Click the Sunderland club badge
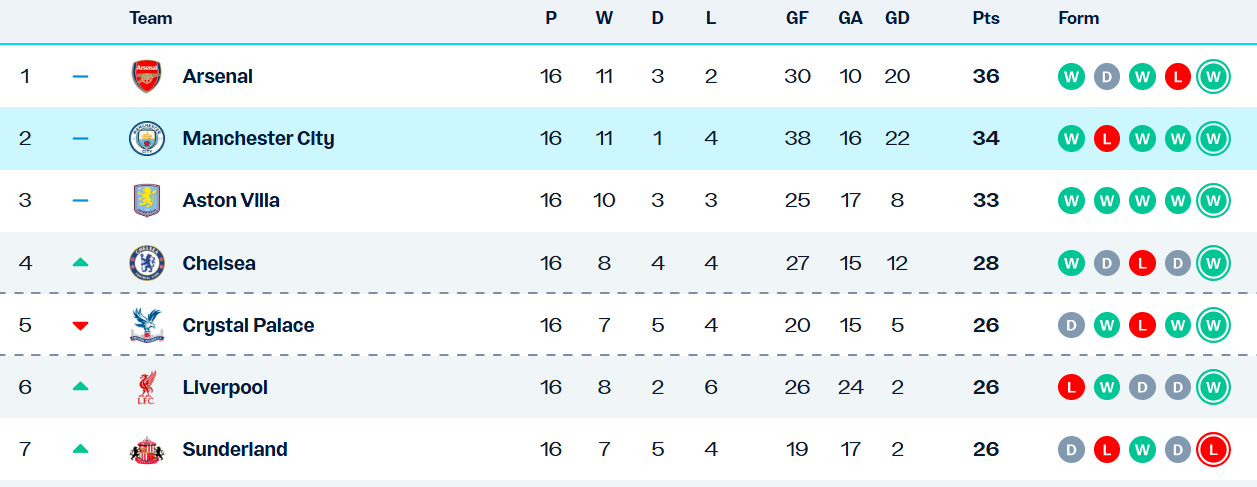The height and width of the screenshot is (487, 1257). click(147, 450)
